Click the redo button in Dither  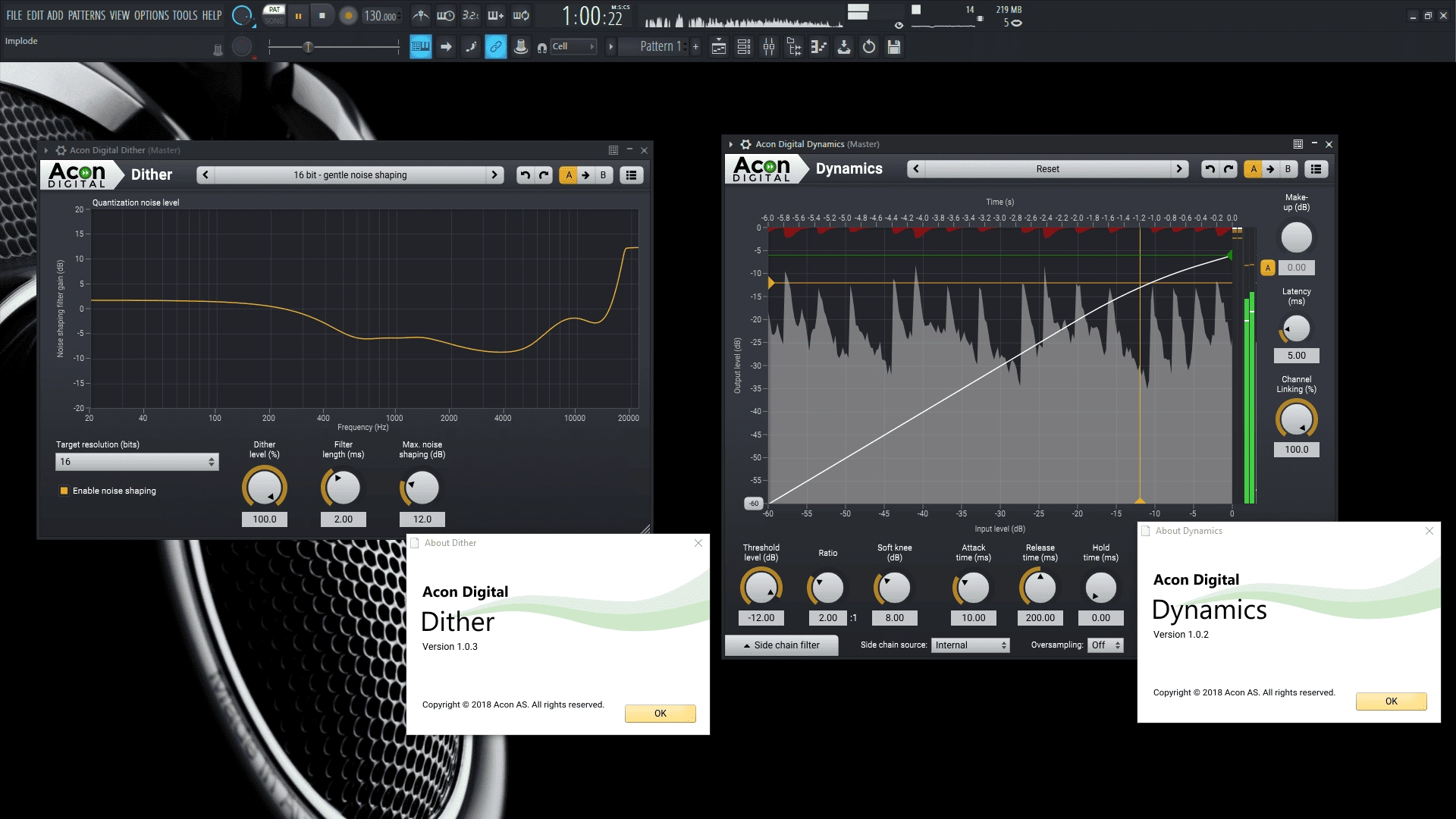pyautogui.click(x=544, y=175)
